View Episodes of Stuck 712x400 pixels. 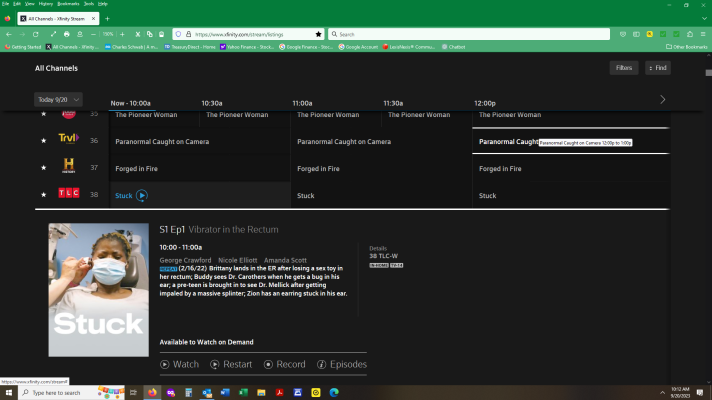tap(342, 364)
